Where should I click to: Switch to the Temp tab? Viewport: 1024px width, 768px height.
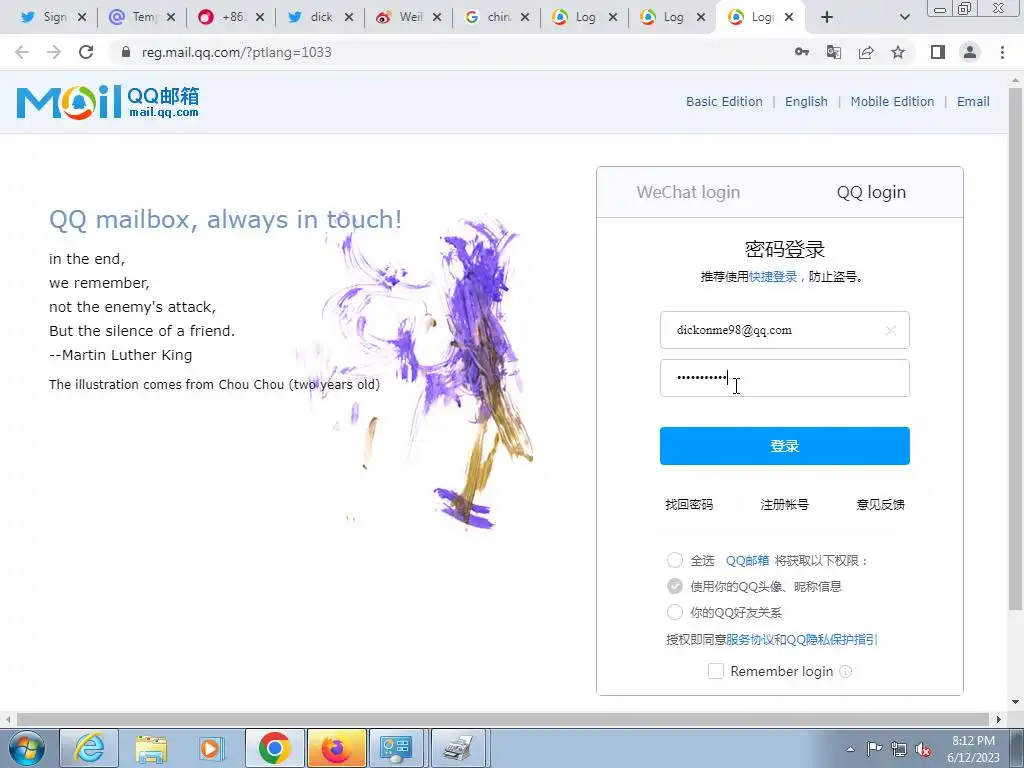(x=133, y=17)
